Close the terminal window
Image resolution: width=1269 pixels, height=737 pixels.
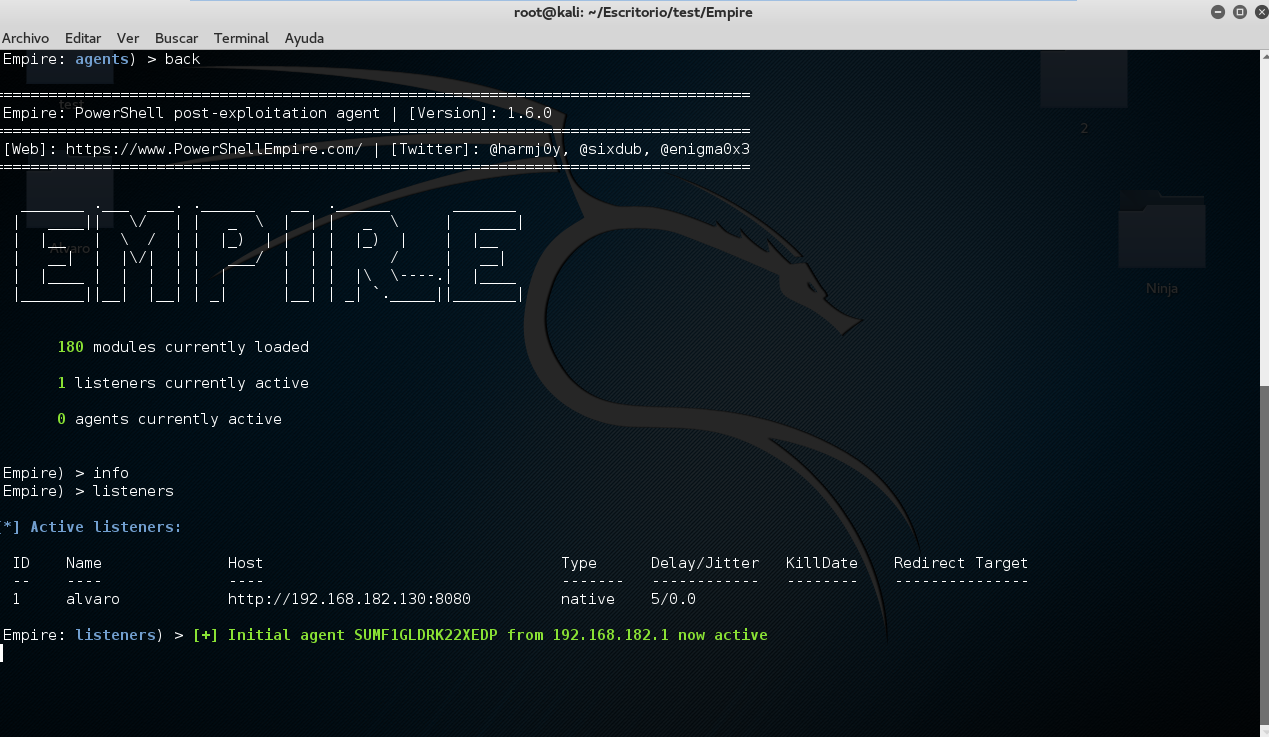(1260, 12)
